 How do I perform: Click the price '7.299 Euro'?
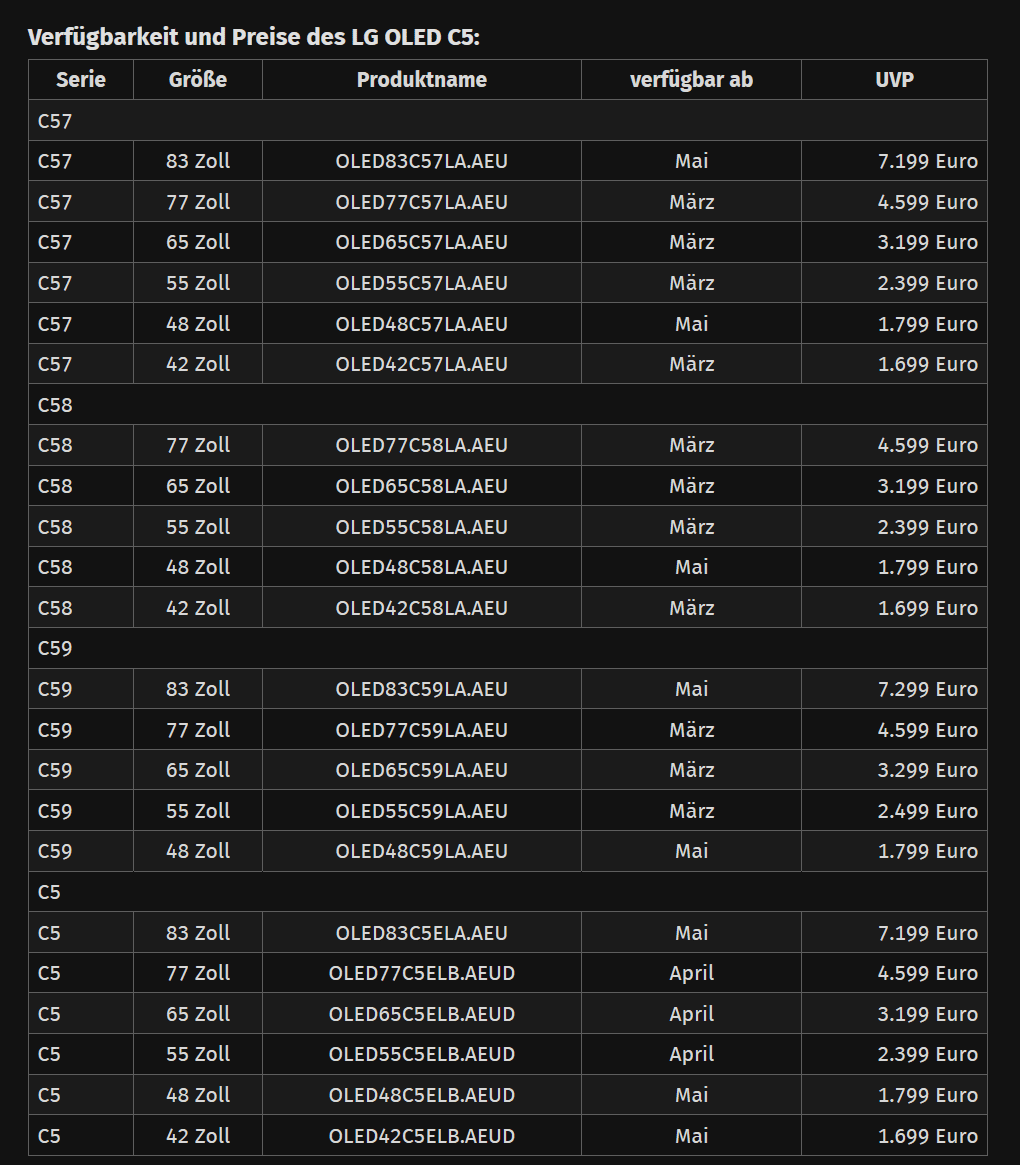click(x=927, y=689)
